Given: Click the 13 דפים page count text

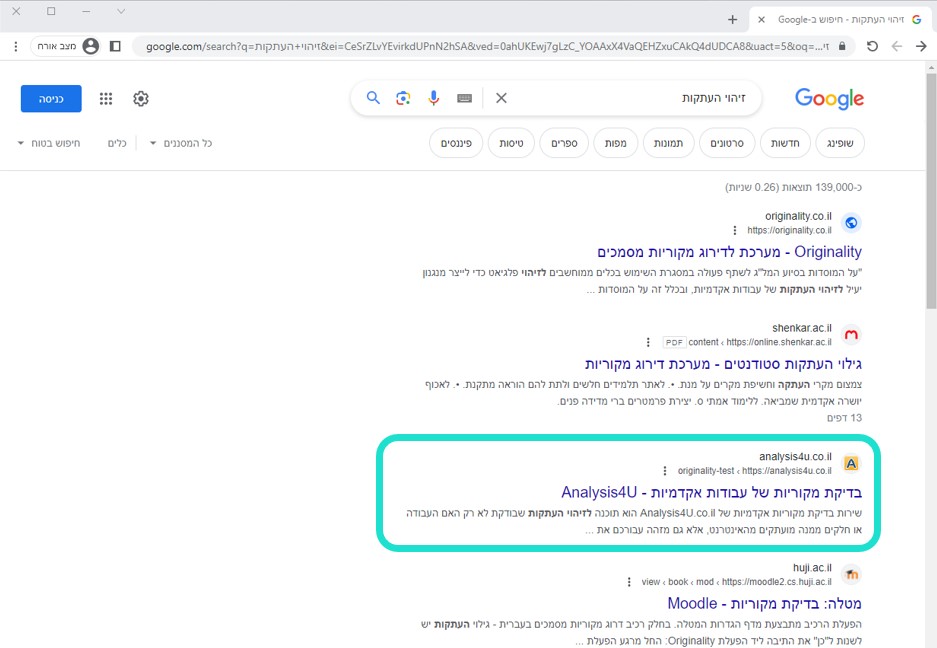Looking at the screenshot, I should [x=844, y=417].
